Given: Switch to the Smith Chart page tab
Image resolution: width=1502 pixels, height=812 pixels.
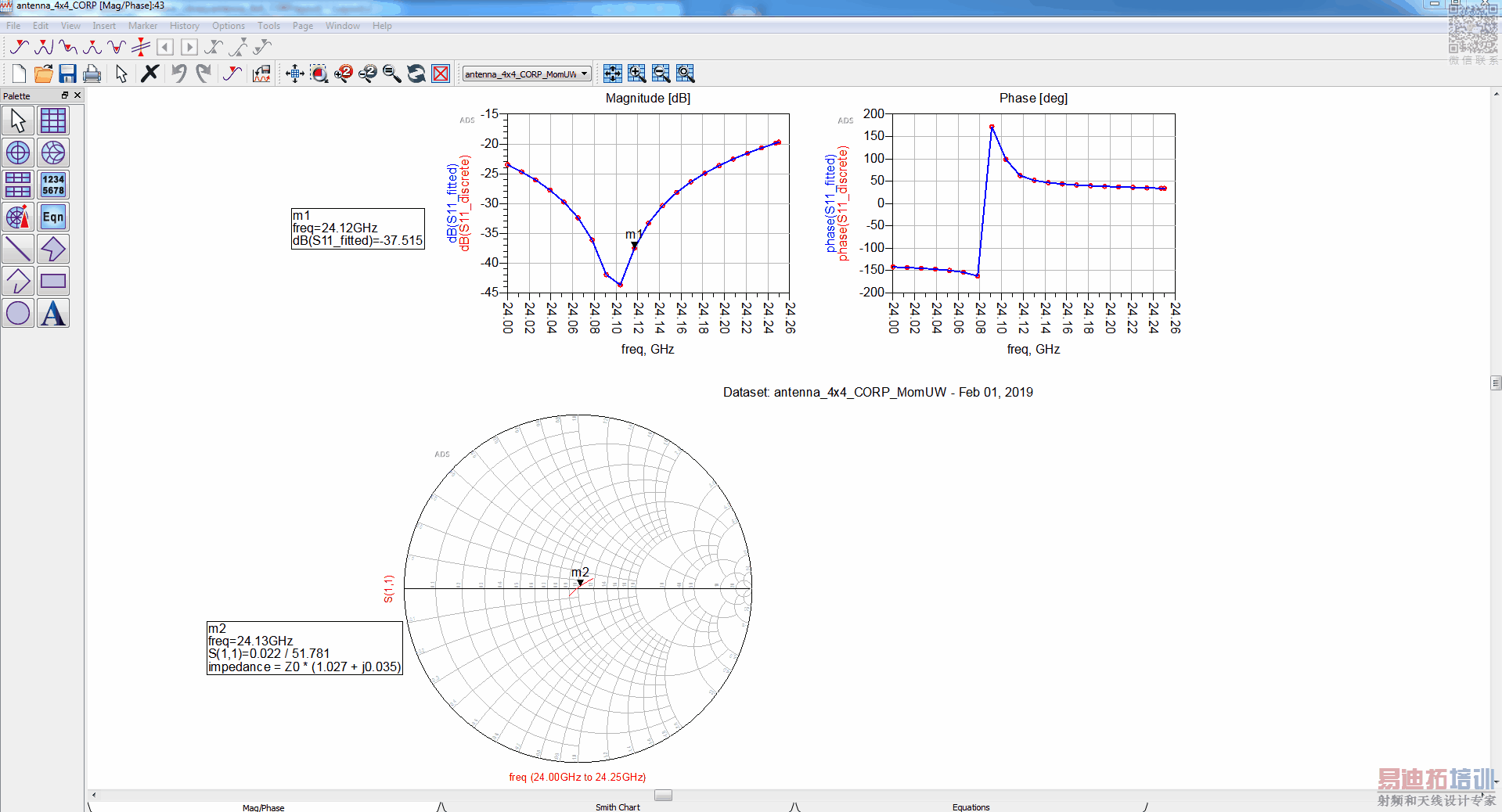Looking at the screenshot, I should pos(618,807).
